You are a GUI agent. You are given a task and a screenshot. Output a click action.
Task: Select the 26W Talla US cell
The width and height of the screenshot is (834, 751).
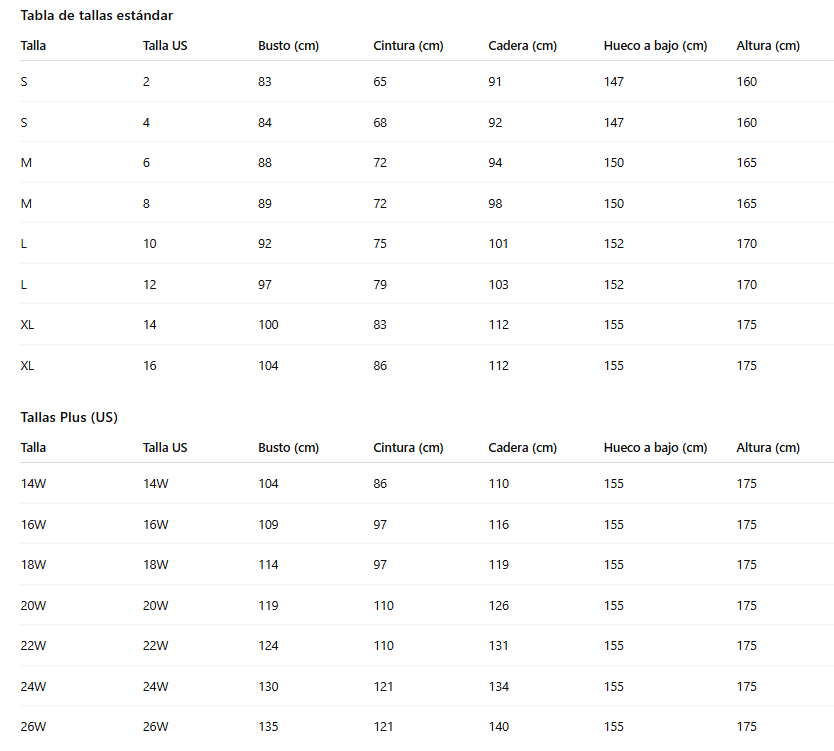coord(155,727)
